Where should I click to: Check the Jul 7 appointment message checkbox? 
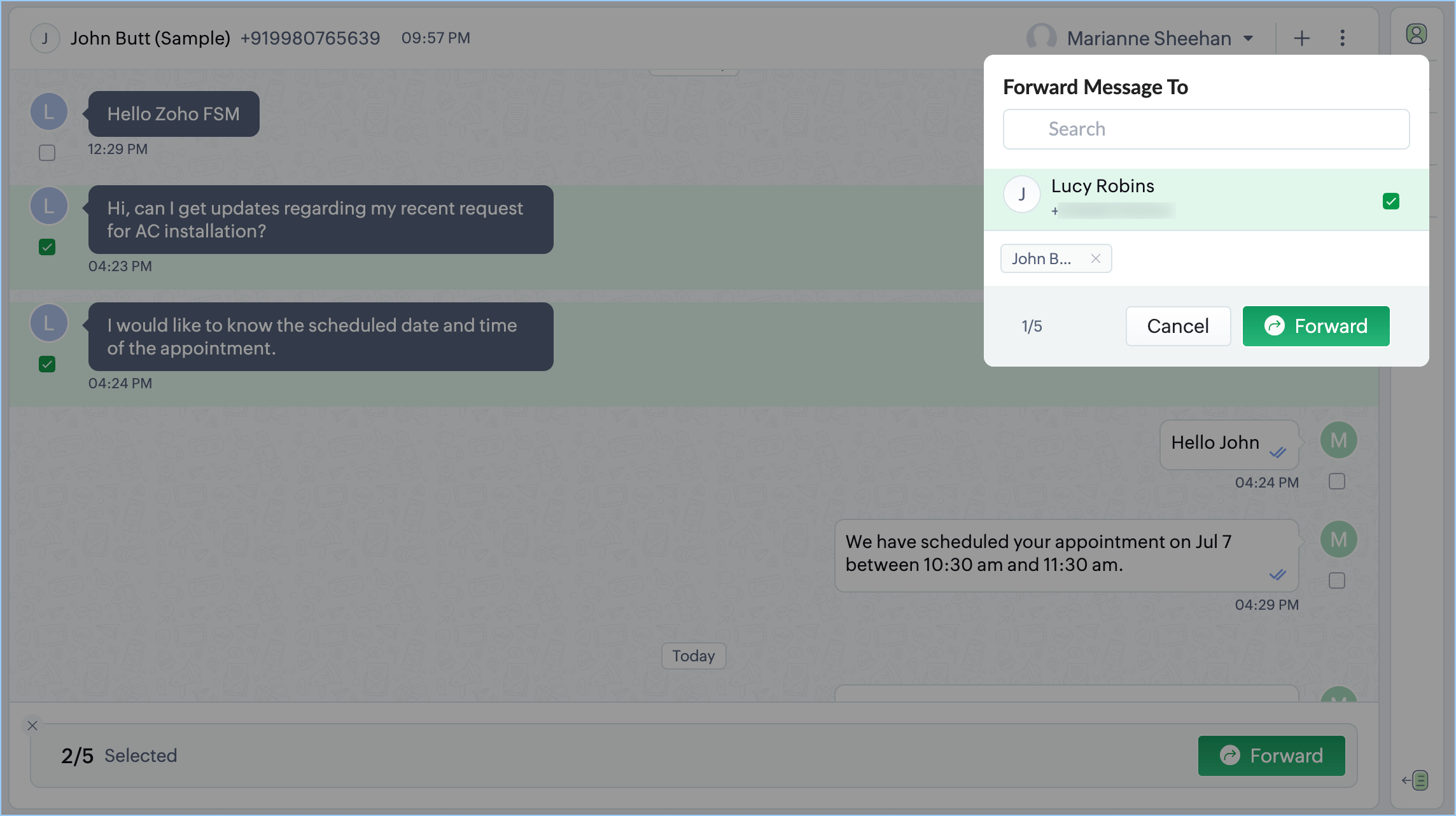1336,580
